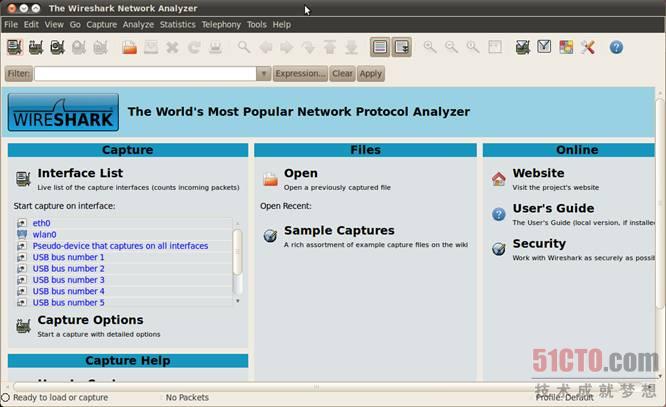The image size is (666, 407).
Task: Open a capture file via toolbar folder icon
Action: coord(129,47)
